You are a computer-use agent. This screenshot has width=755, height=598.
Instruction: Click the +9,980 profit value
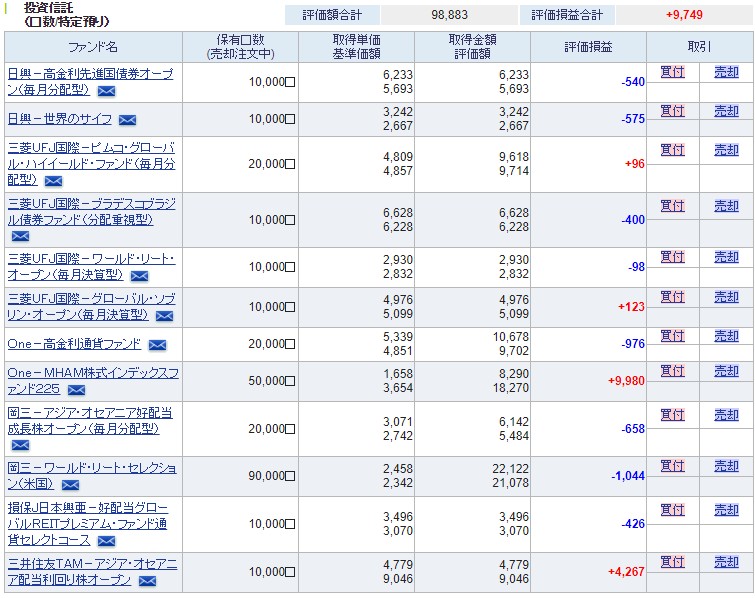click(x=626, y=381)
